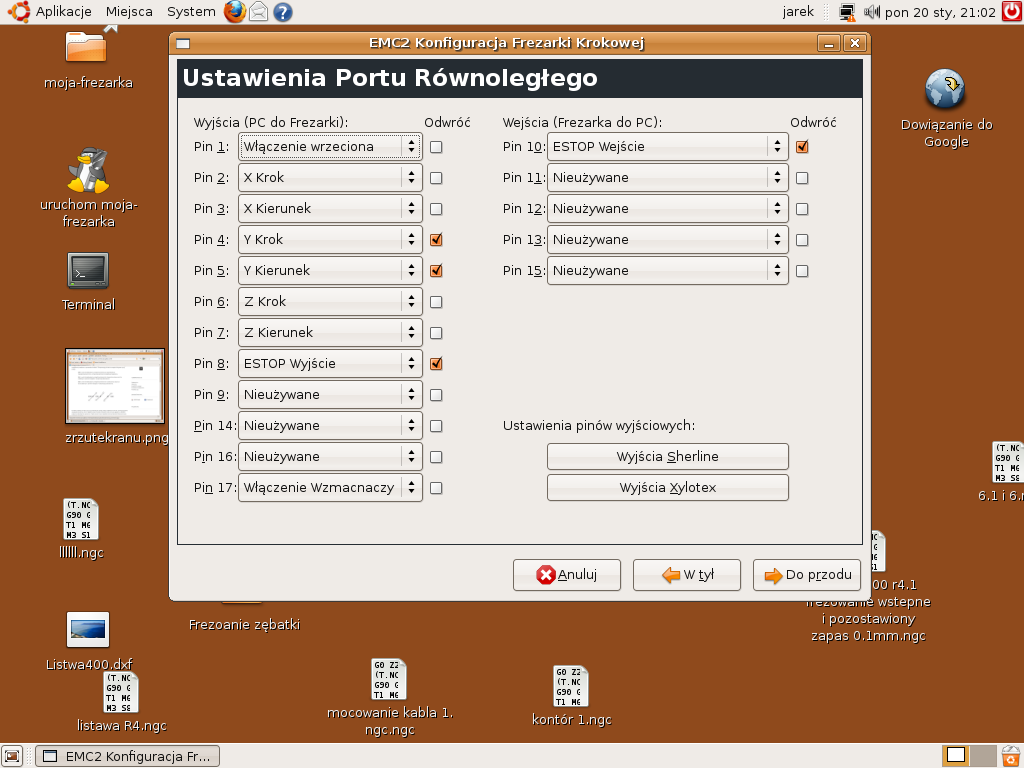
Task: Open the EMC2 window menu icon in title bar
Action: [183, 44]
